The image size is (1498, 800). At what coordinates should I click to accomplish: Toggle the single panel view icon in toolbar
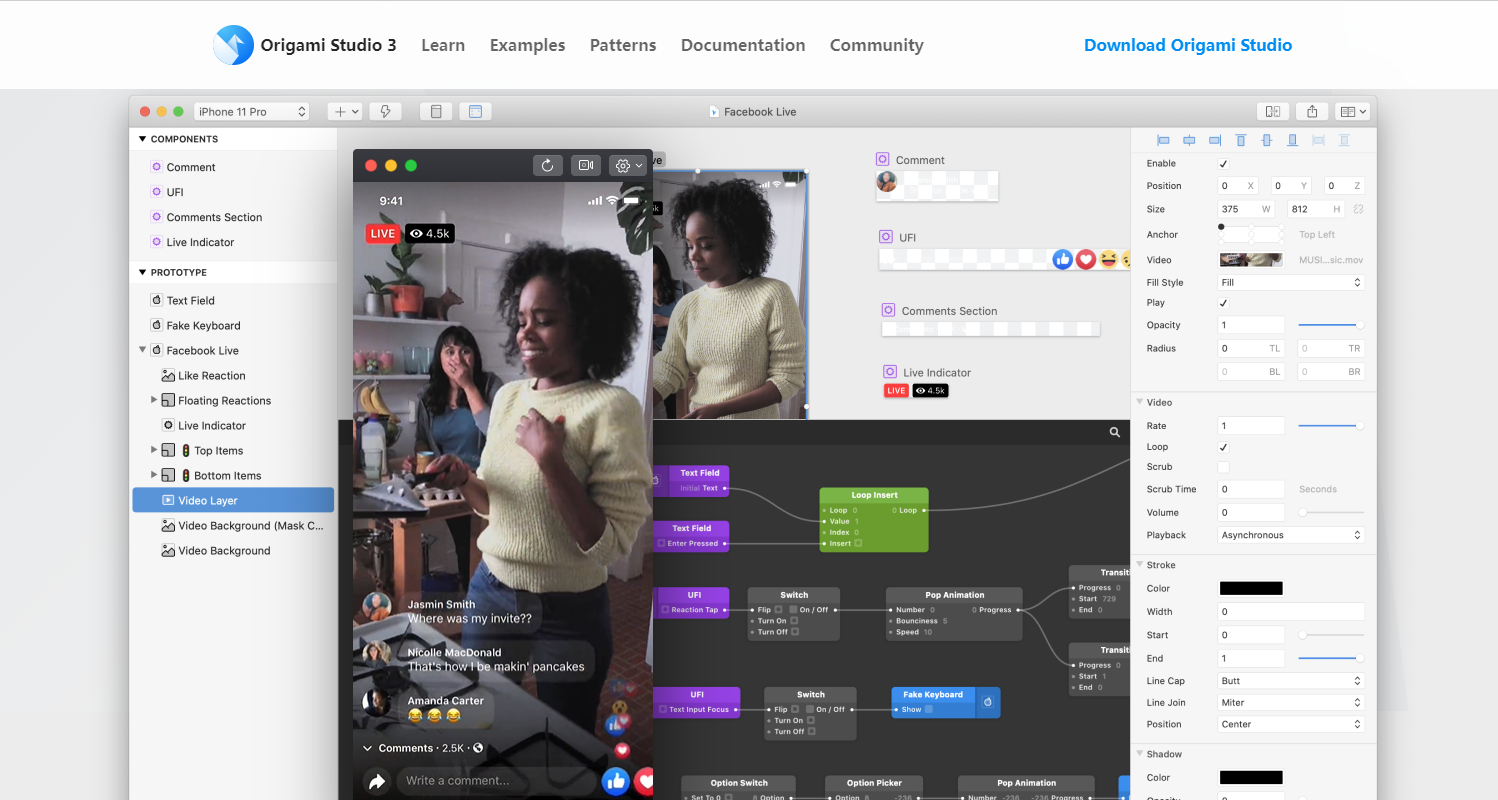pos(436,112)
